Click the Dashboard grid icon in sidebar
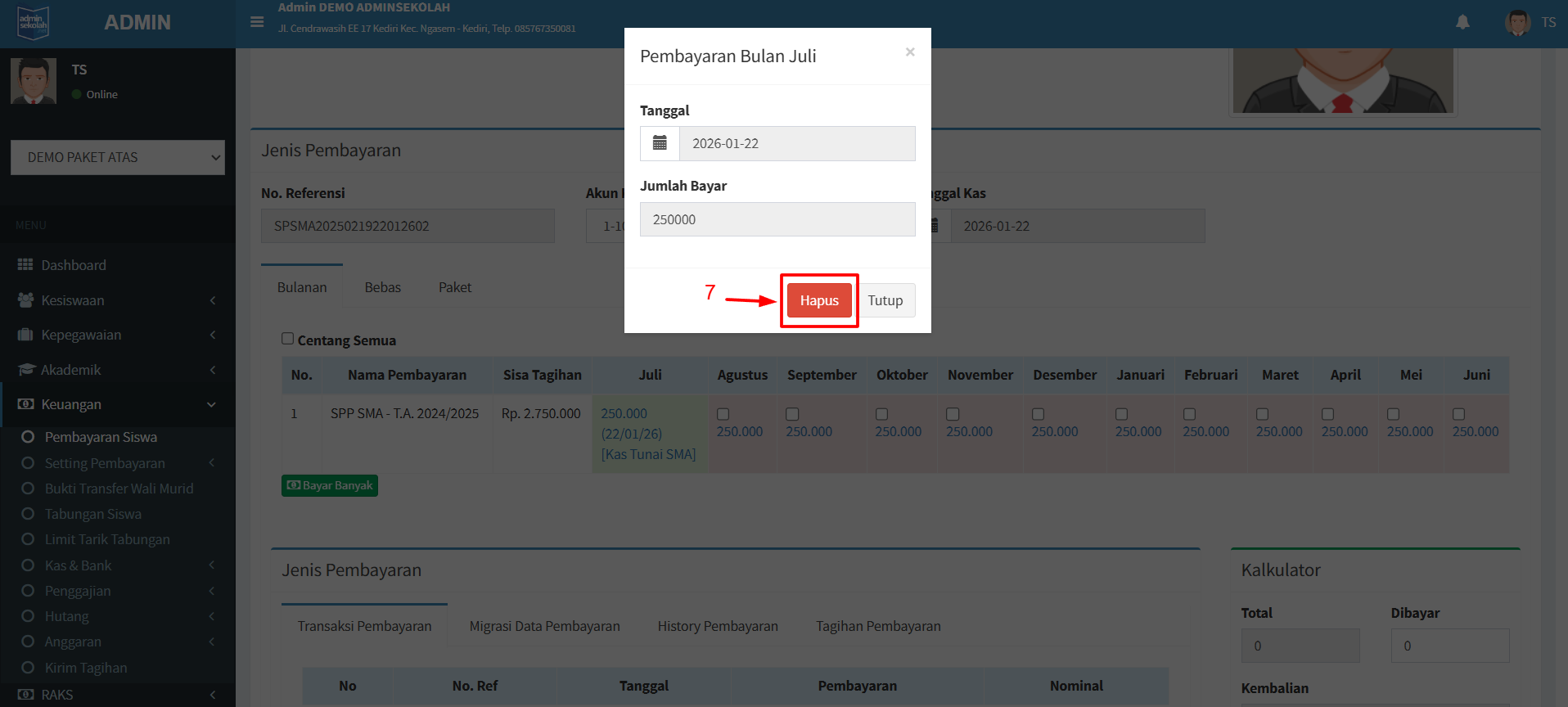 coord(25,265)
